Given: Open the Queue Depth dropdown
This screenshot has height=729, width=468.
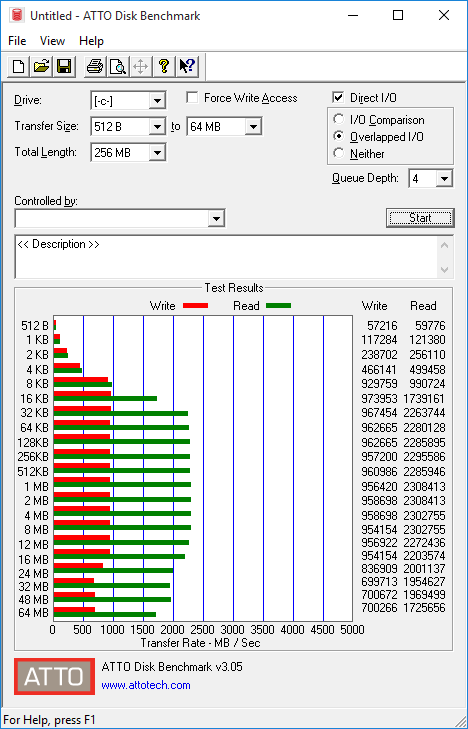Looking at the screenshot, I should point(444,179).
